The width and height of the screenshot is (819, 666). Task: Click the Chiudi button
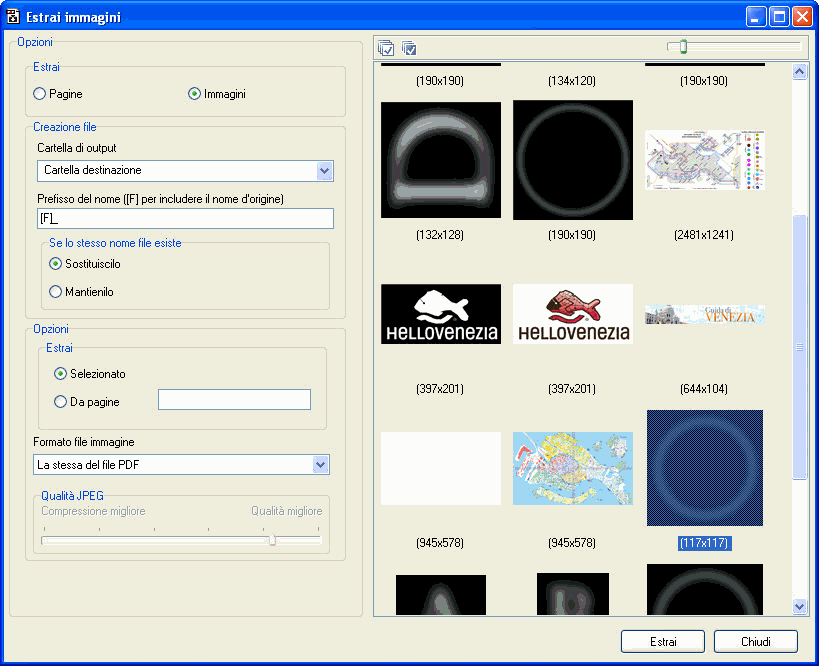click(756, 641)
